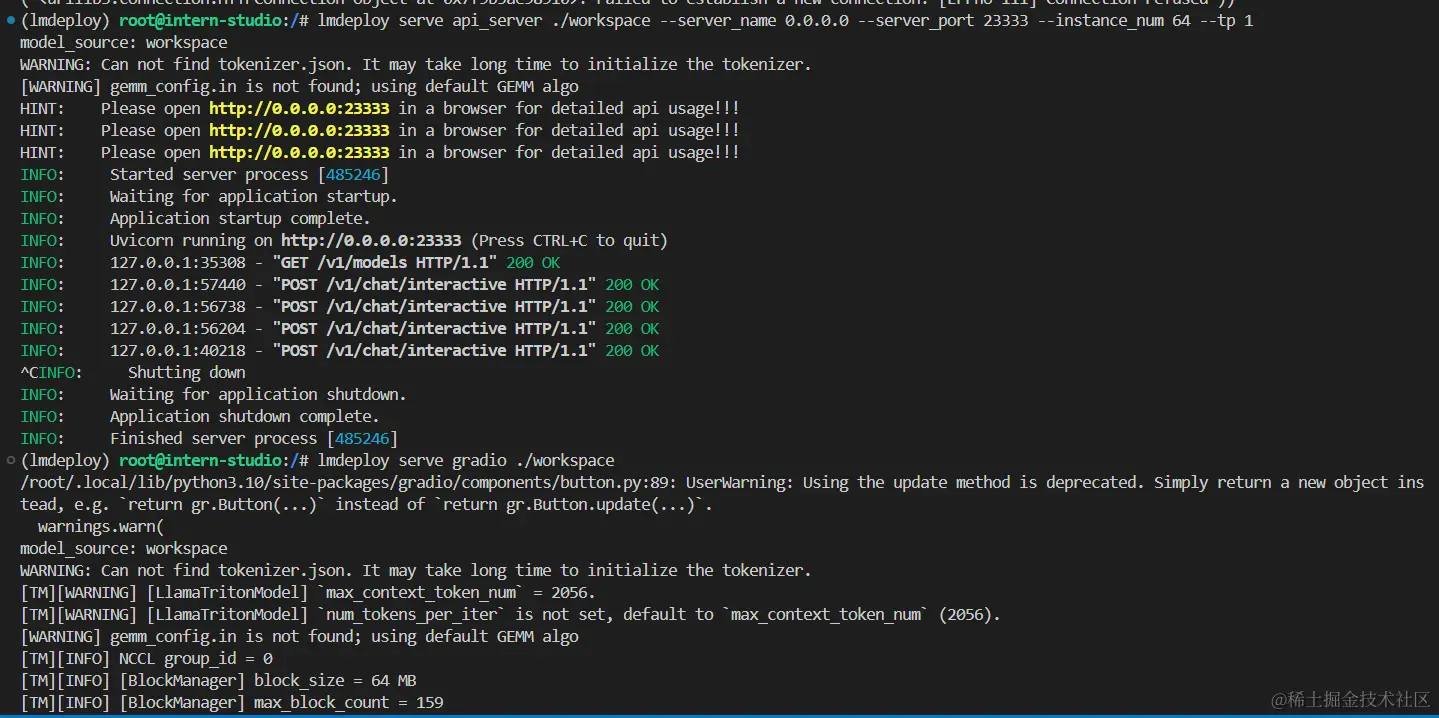Click the "UserWarning" word
The width and height of the screenshot is (1439, 718).
[735, 482]
